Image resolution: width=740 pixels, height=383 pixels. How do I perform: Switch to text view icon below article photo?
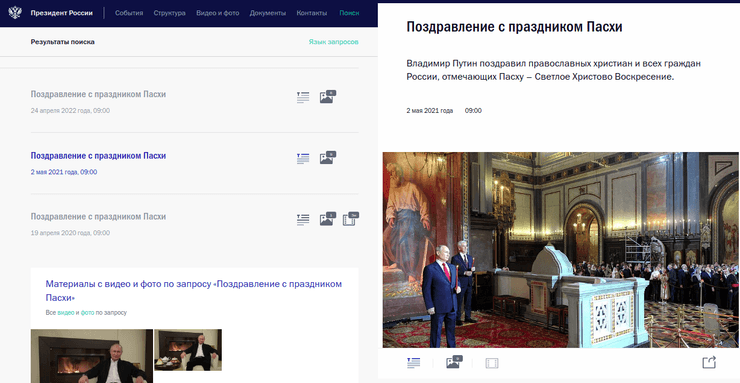click(413, 363)
